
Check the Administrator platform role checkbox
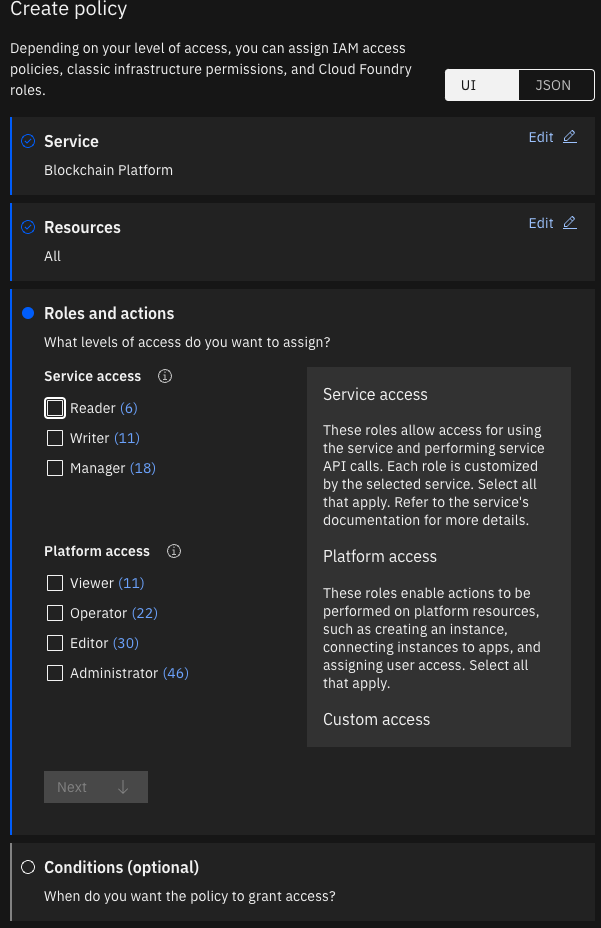coord(55,673)
